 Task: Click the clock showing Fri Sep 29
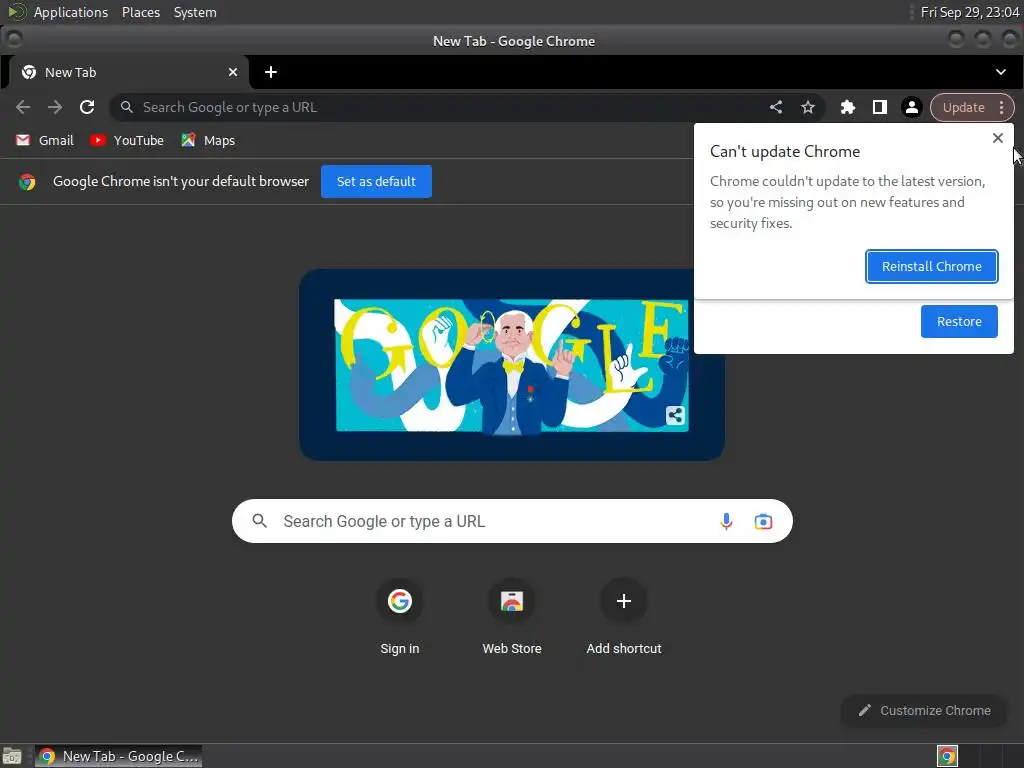[970, 12]
